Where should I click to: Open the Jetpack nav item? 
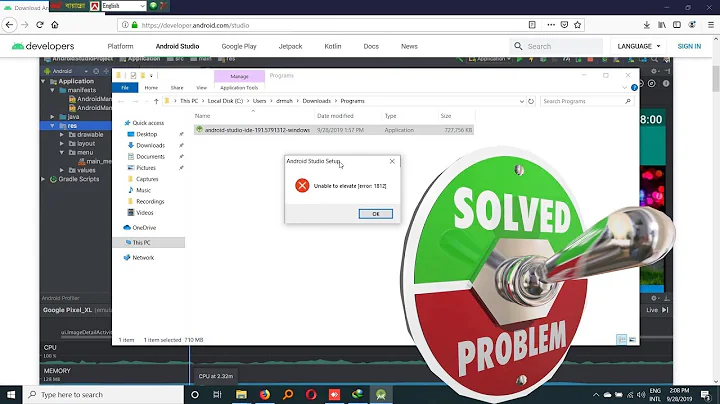[290, 46]
